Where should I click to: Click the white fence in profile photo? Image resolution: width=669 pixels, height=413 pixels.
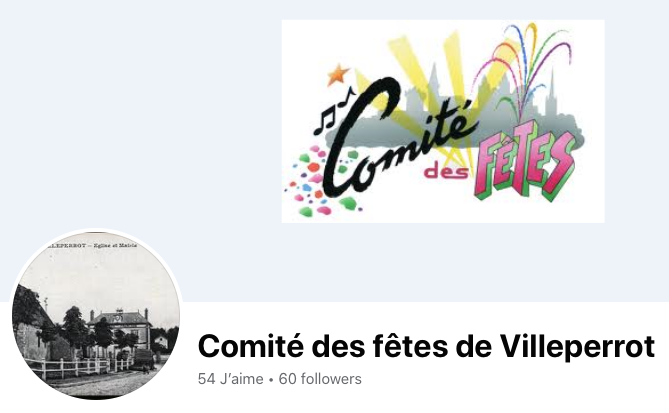tap(79, 367)
